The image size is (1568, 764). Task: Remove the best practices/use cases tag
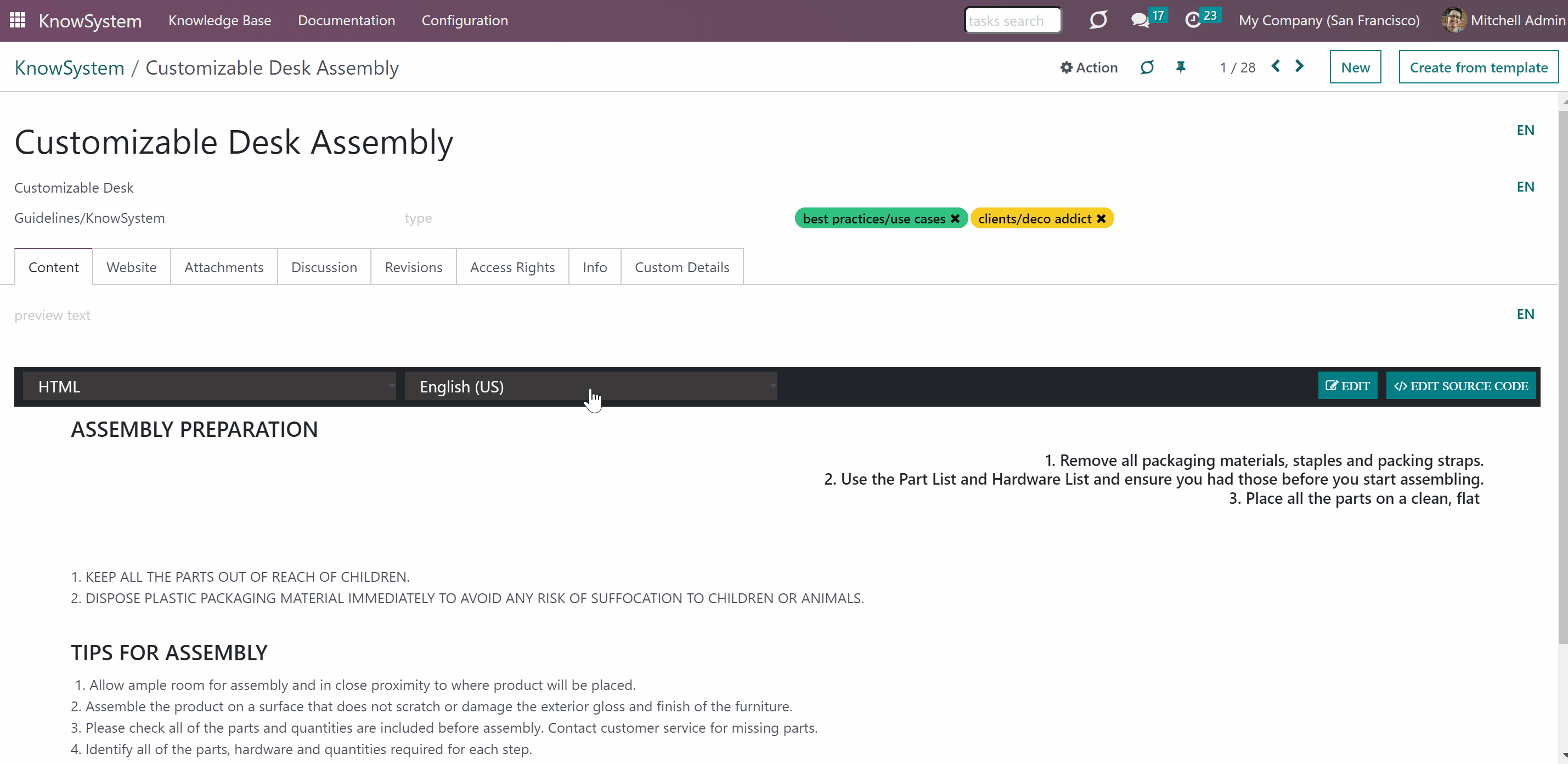(955, 218)
